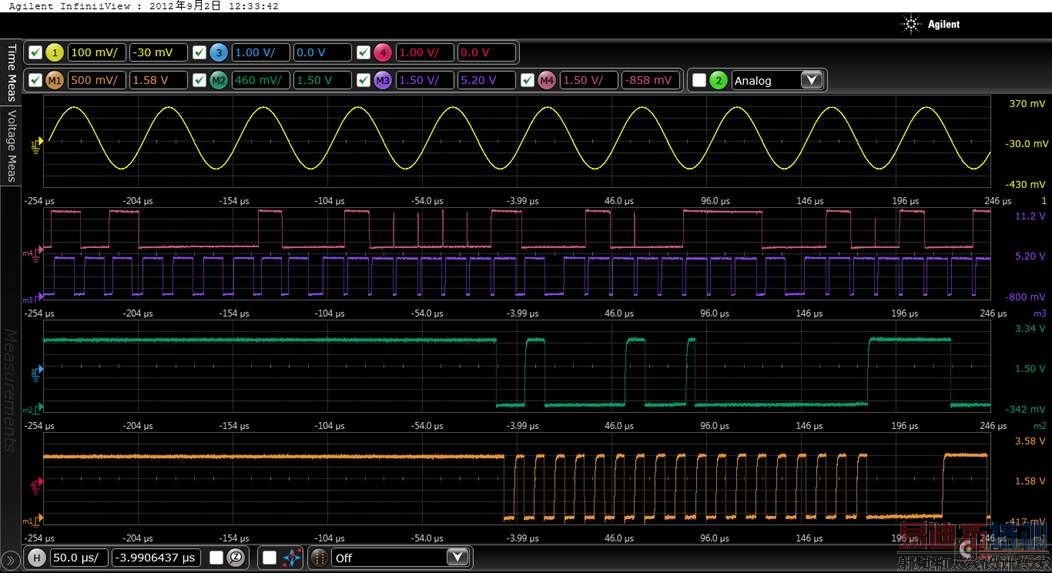Open the Analog channel type dropdown
The width and height of the screenshot is (1052, 573).
coord(811,81)
